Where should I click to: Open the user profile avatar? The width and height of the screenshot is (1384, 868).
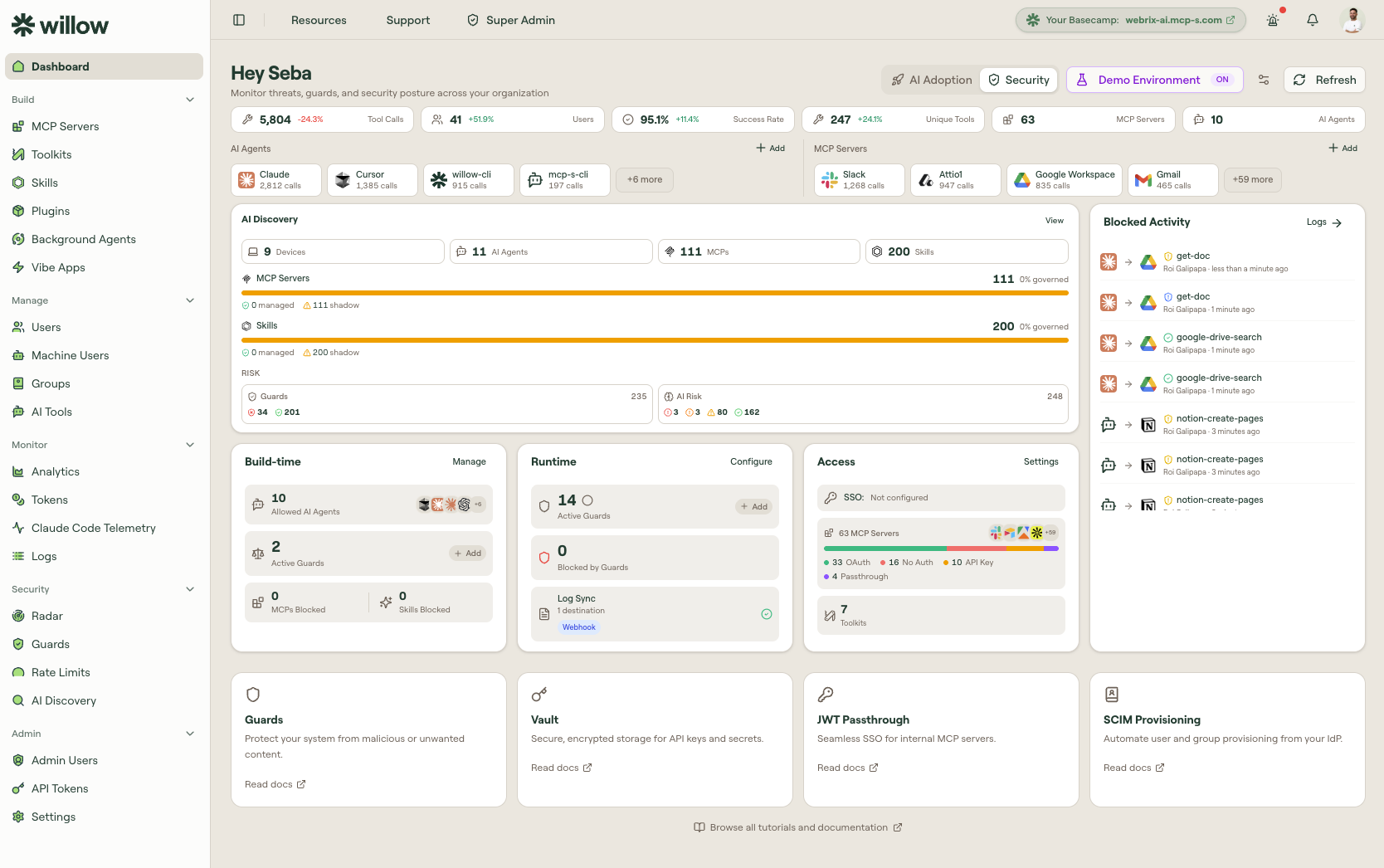click(x=1352, y=20)
